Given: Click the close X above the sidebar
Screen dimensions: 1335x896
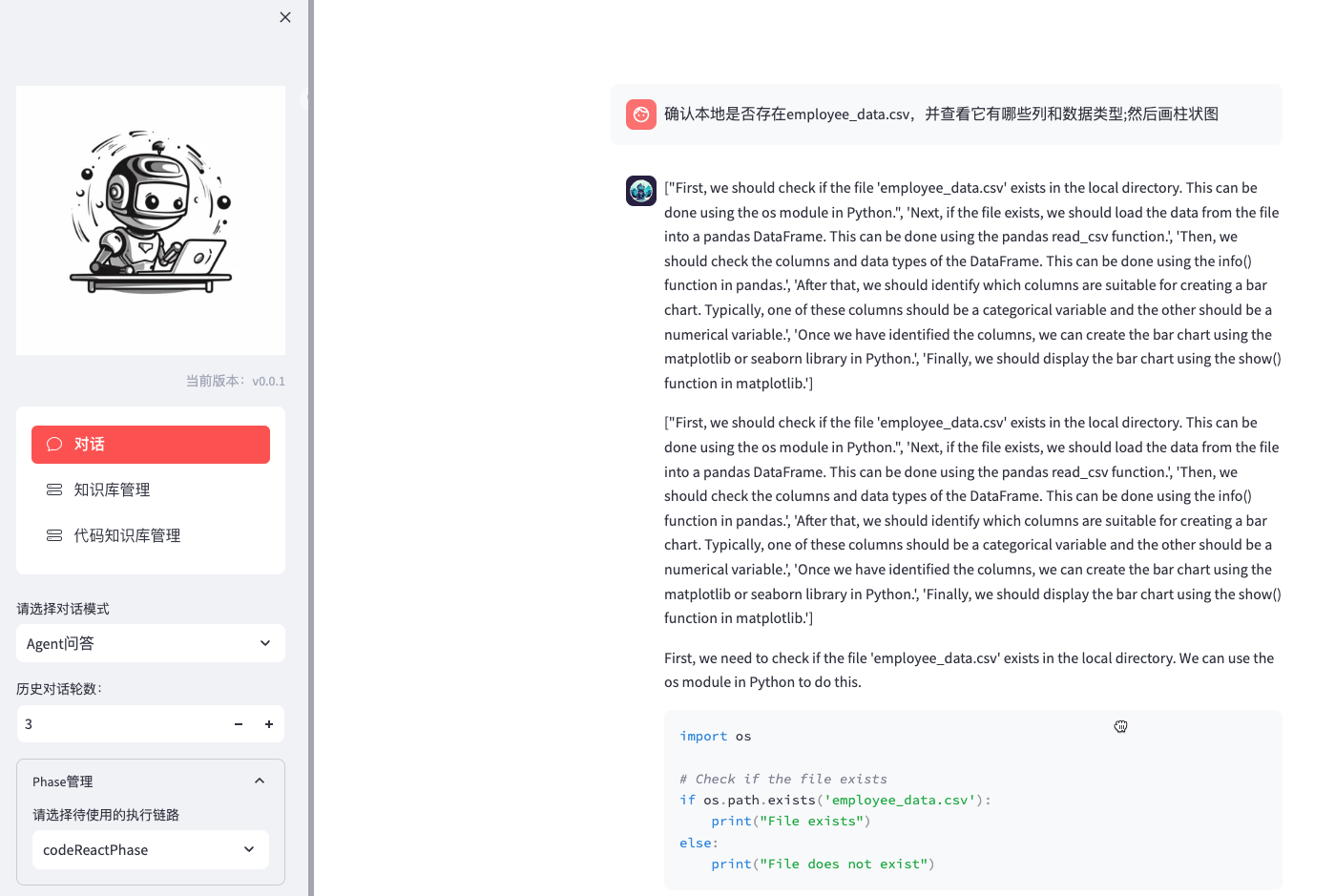Looking at the screenshot, I should pos(284,17).
